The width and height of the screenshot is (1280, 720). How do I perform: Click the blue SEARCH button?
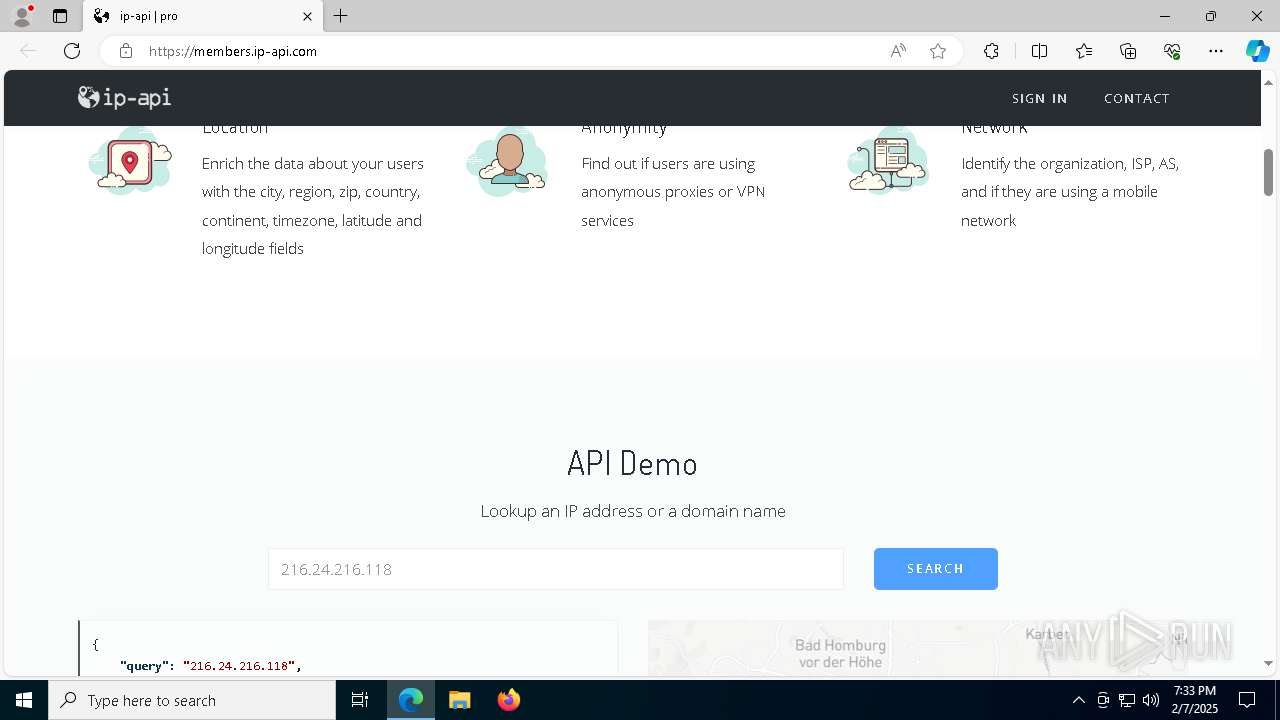pos(935,568)
